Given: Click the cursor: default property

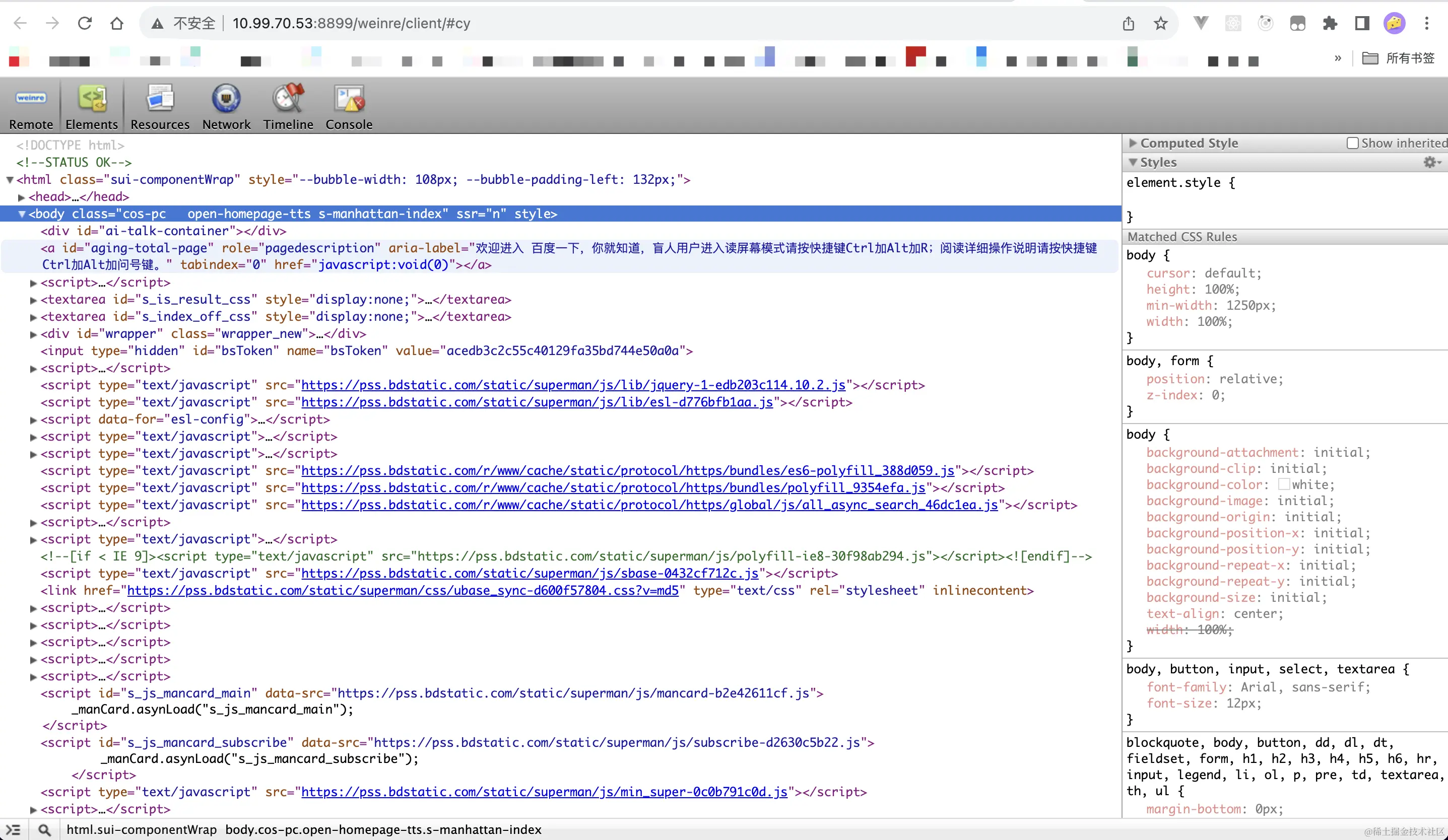Looking at the screenshot, I should pyautogui.click(x=1204, y=273).
